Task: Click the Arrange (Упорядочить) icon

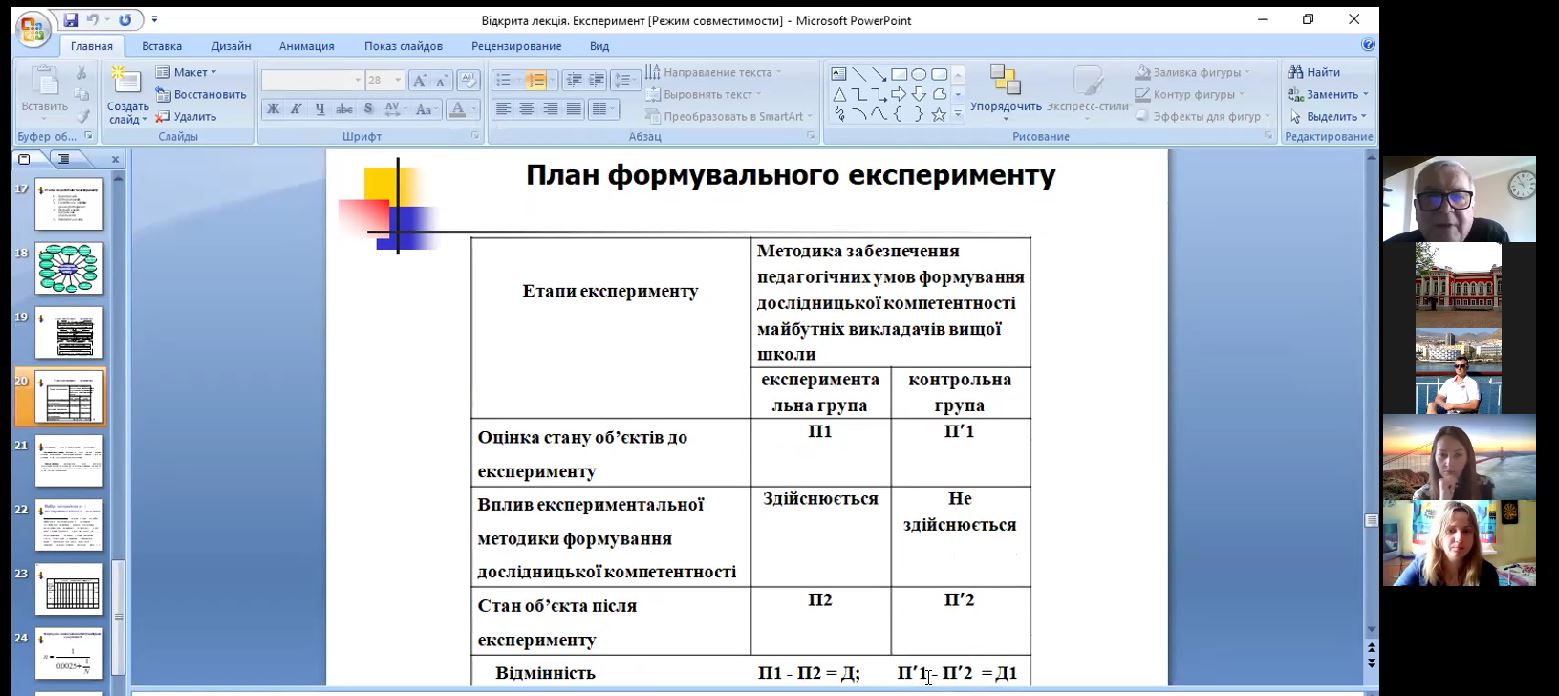Action: pos(1004,81)
